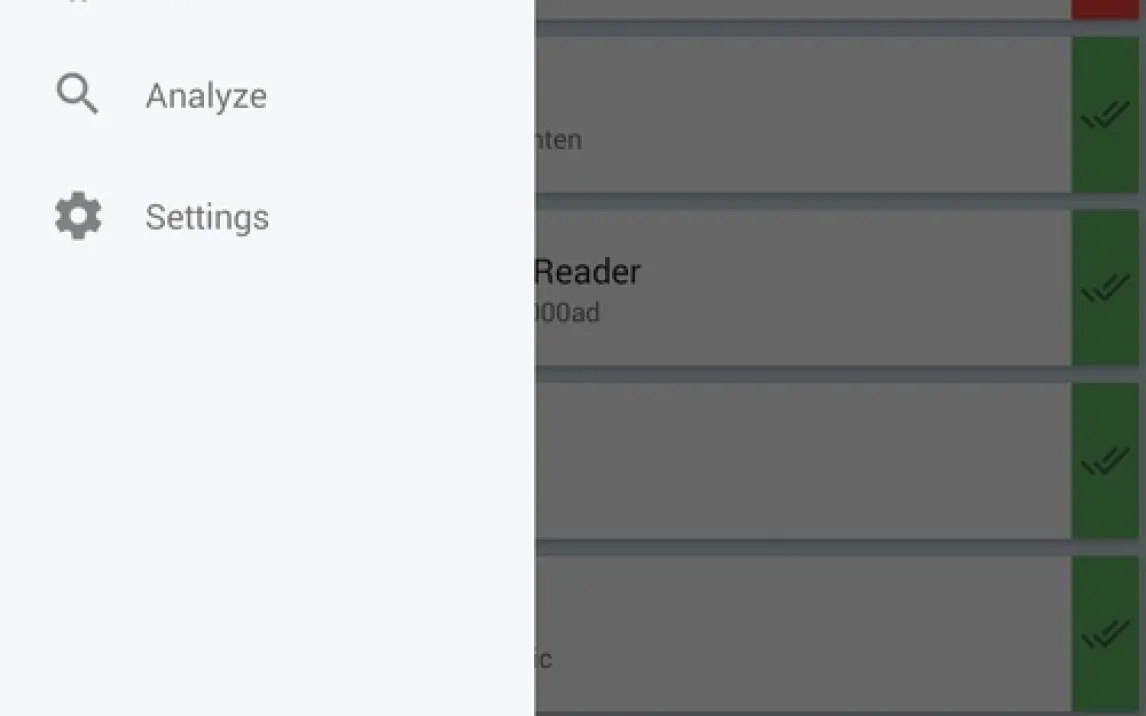The height and width of the screenshot is (716, 1146).
Task: Tap the green double-check icon on the 'rc' row
Action: point(1105,633)
